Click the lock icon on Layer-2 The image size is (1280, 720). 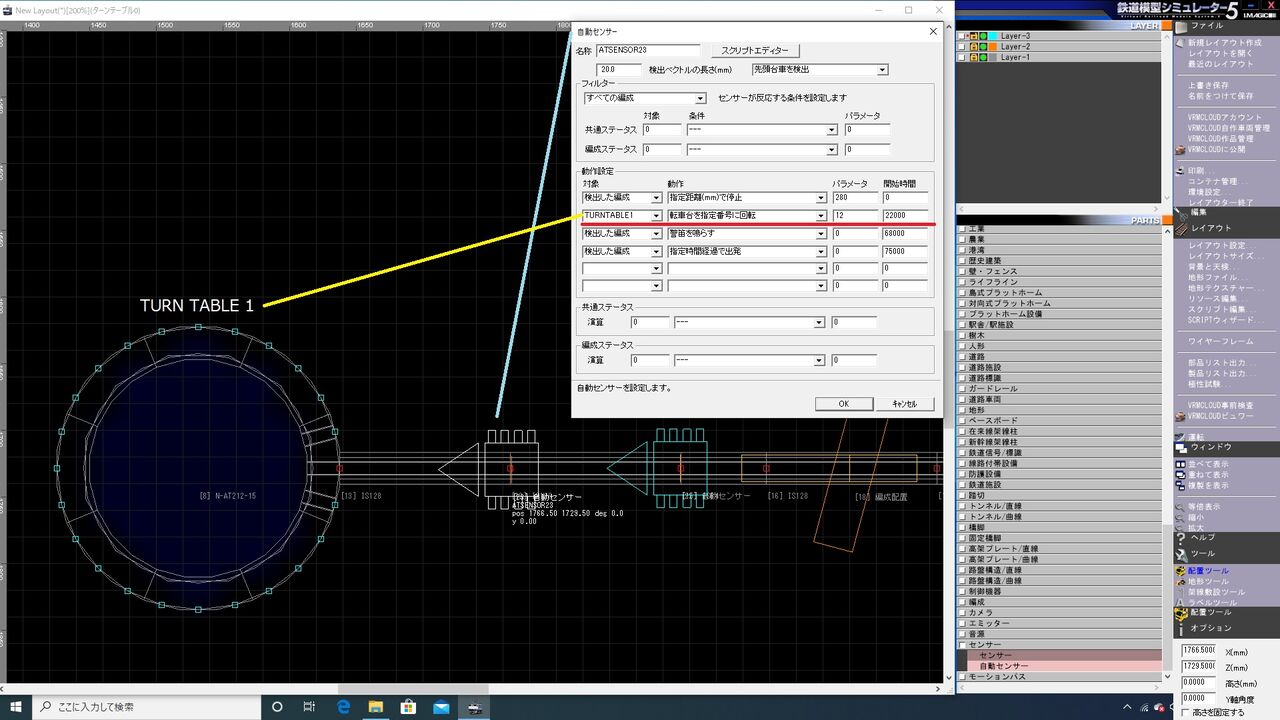pyautogui.click(x=974, y=47)
